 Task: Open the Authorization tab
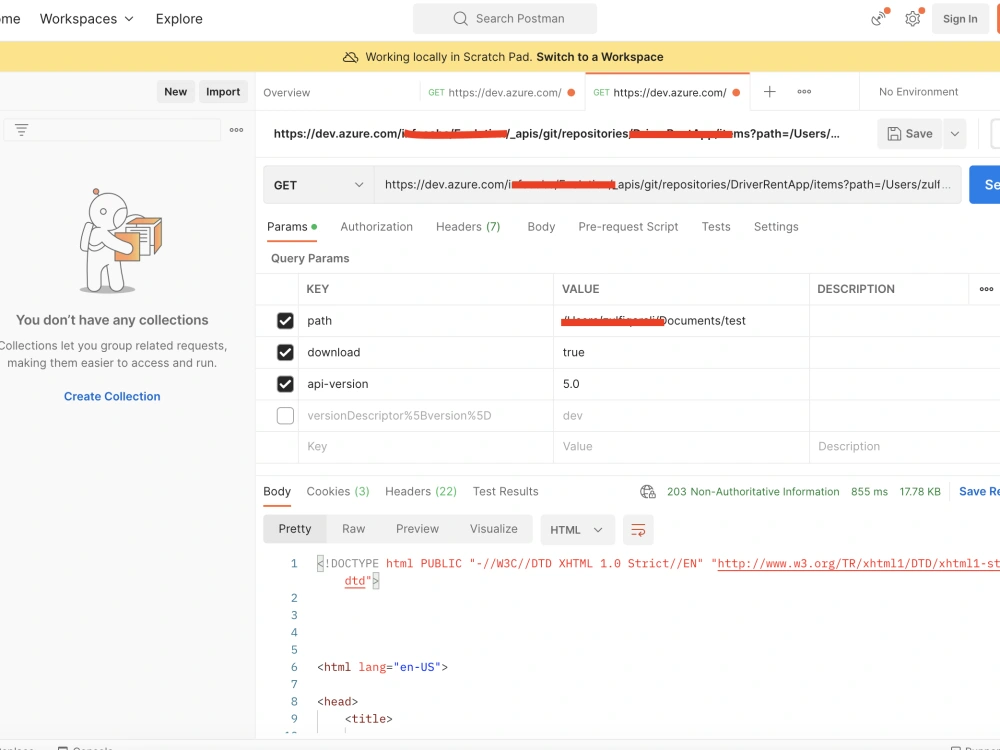[376, 227]
